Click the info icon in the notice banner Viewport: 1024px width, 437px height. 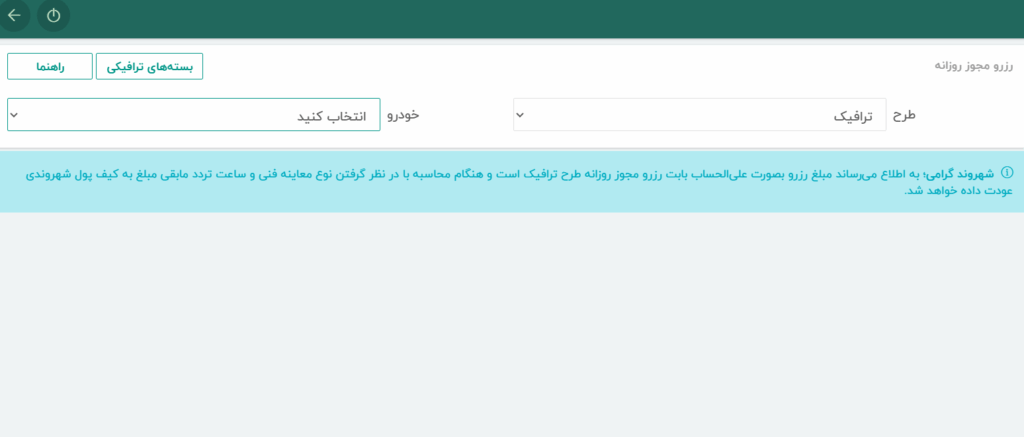click(x=1007, y=172)
